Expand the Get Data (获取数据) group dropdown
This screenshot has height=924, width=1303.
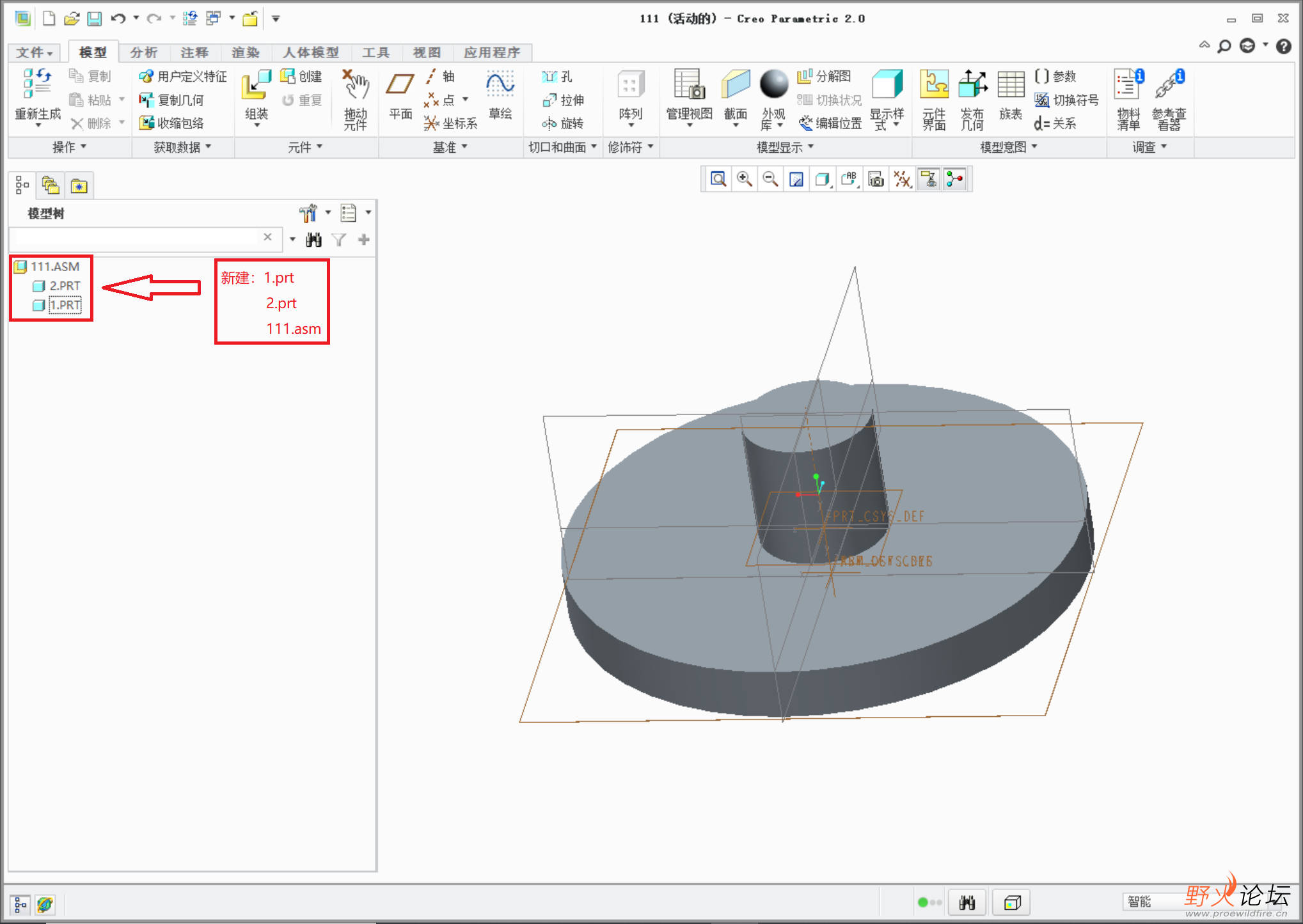coord(182,148)
